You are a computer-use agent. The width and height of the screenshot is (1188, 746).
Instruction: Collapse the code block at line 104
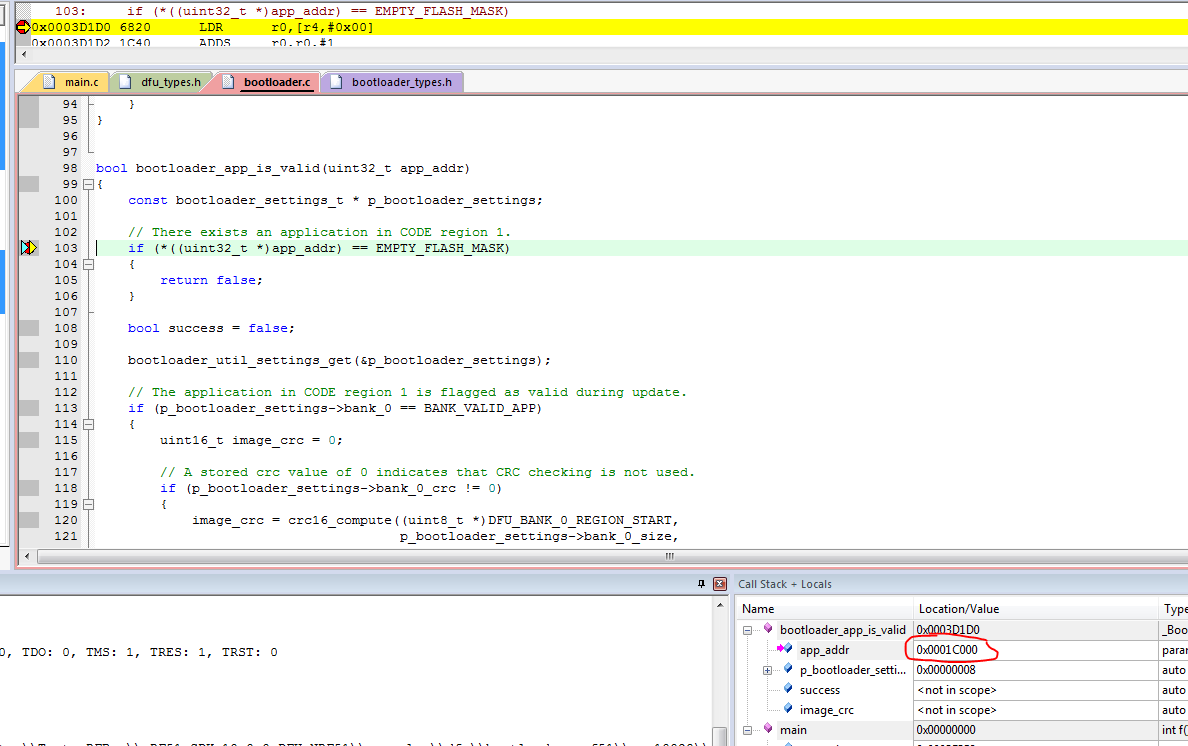point(89,264)
